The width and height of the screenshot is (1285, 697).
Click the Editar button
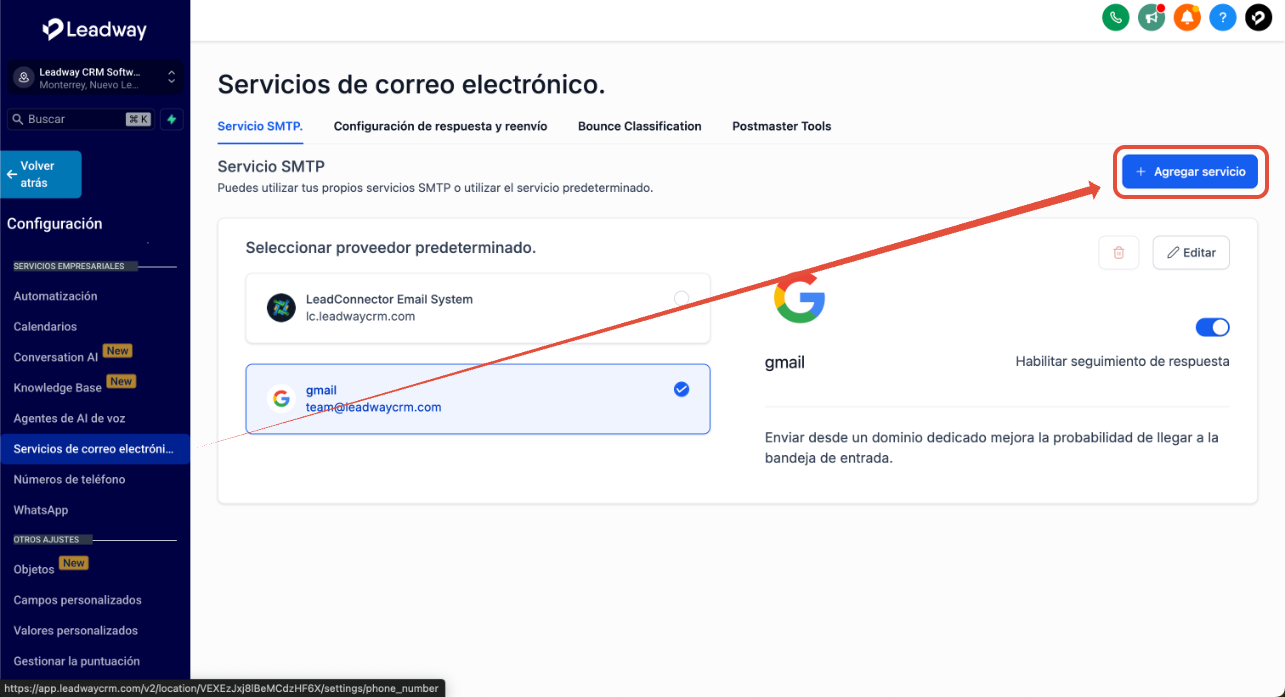pos(1191,253)
